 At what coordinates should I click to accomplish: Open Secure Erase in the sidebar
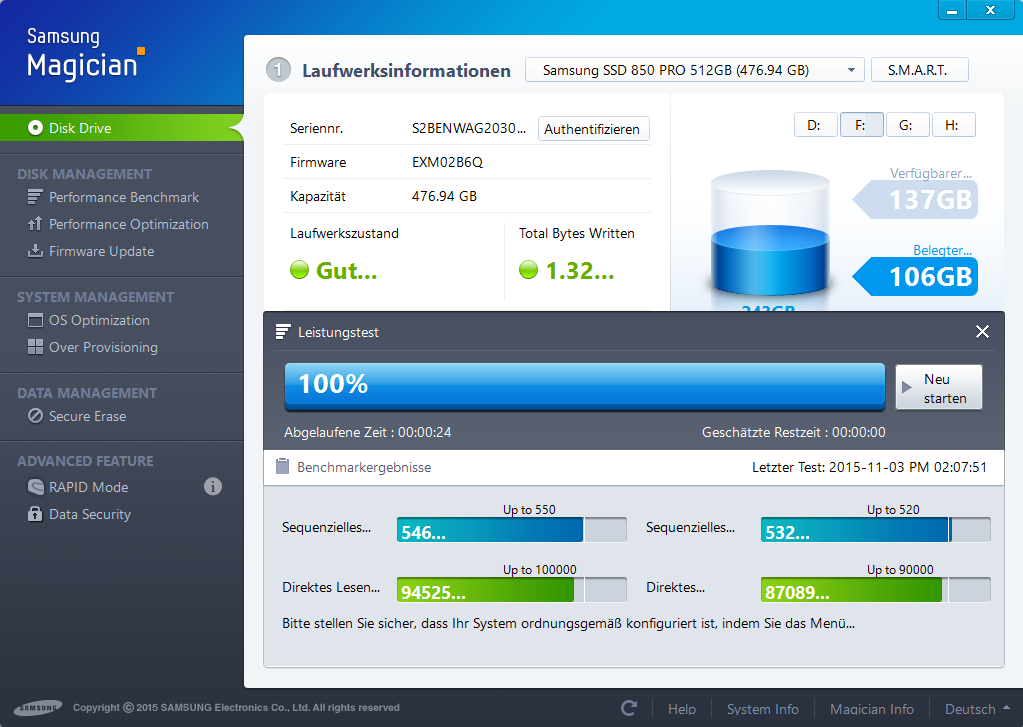click(87, 416)
